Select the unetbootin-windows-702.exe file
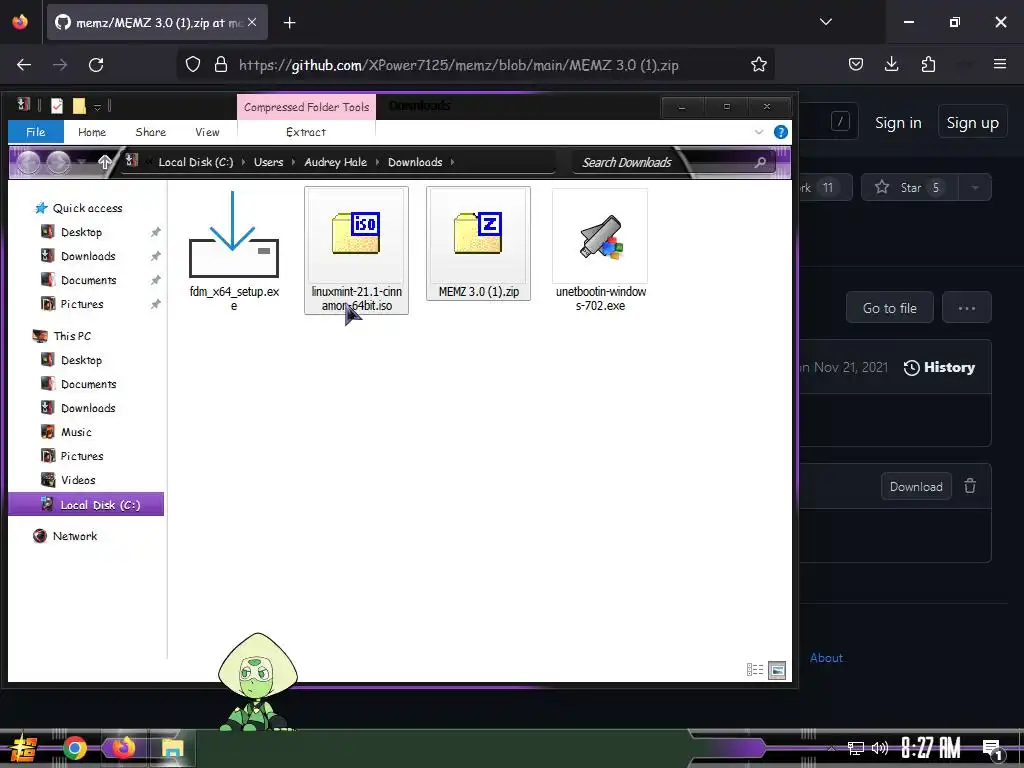1024x768 pixels. click(600, 250)
